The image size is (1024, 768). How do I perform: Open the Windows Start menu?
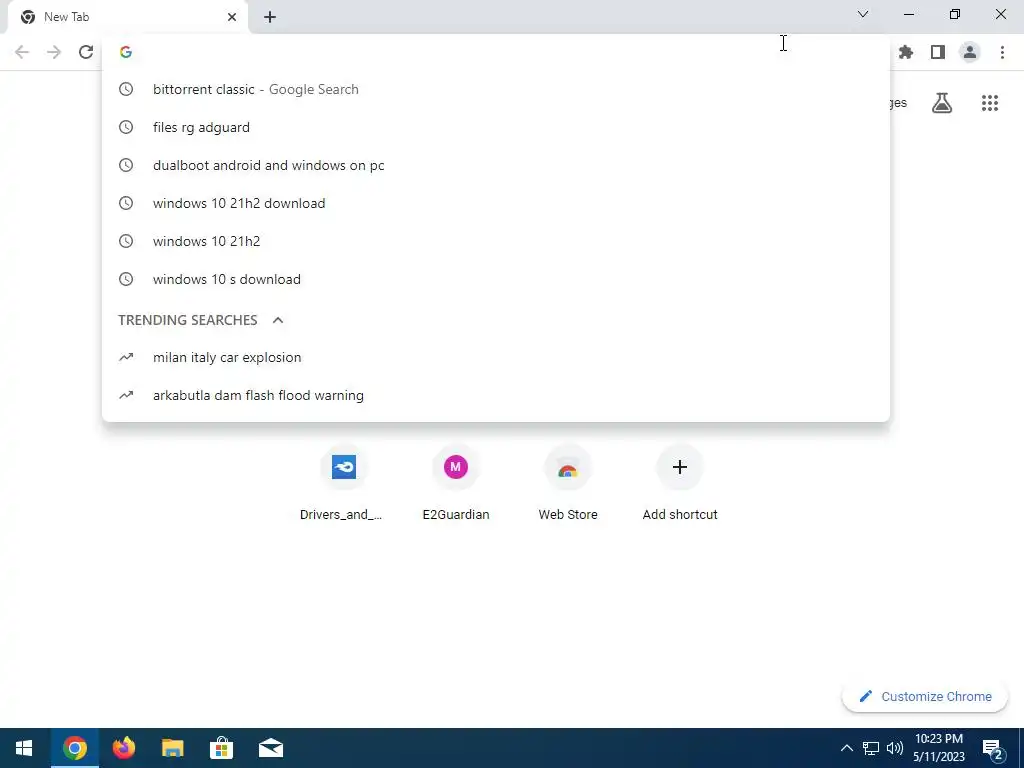(x=24, y=748)
